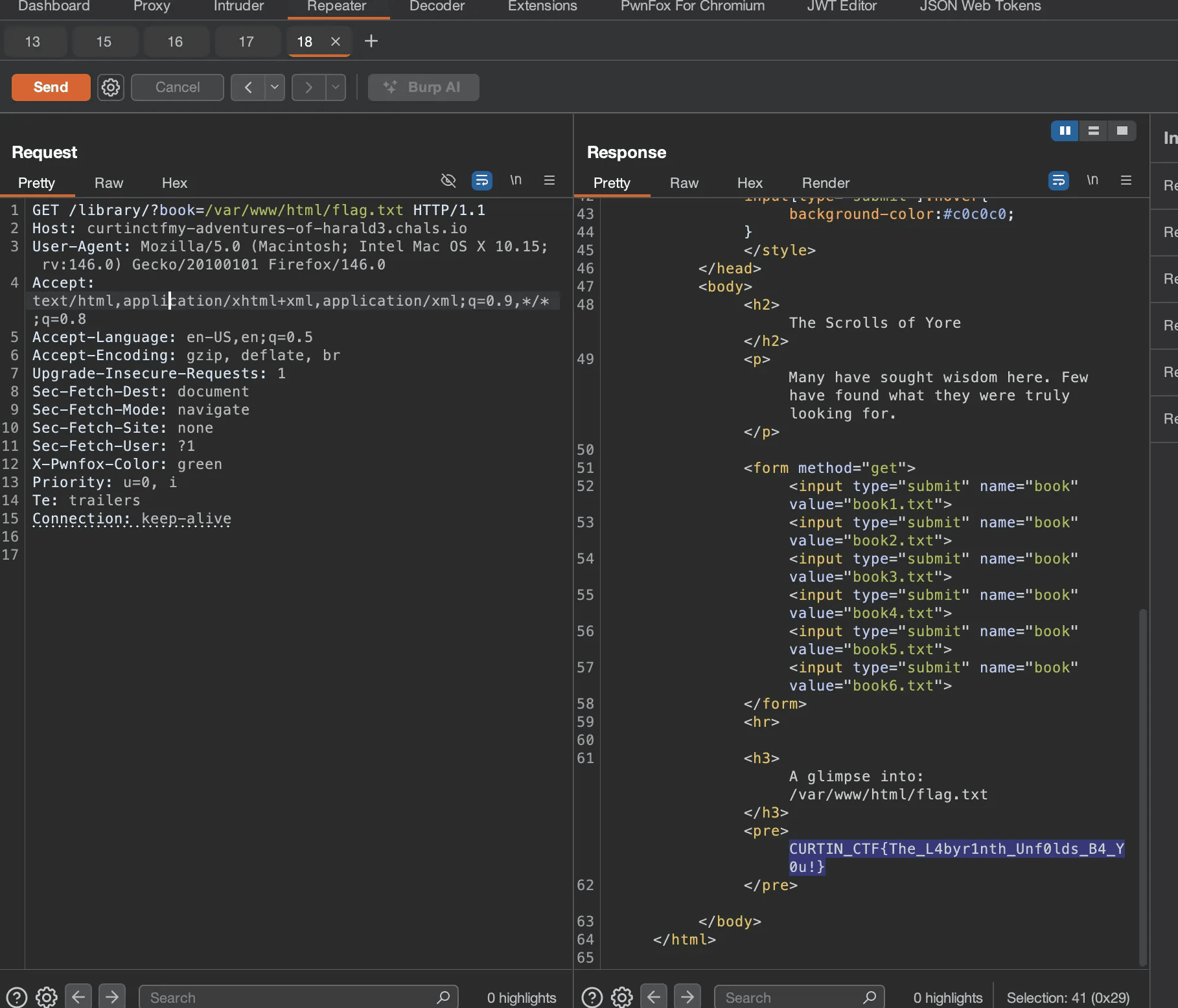Click the help icon below the Request panel
The height and width of the screenshot is (1008, 1178).
tap(16, 997)
